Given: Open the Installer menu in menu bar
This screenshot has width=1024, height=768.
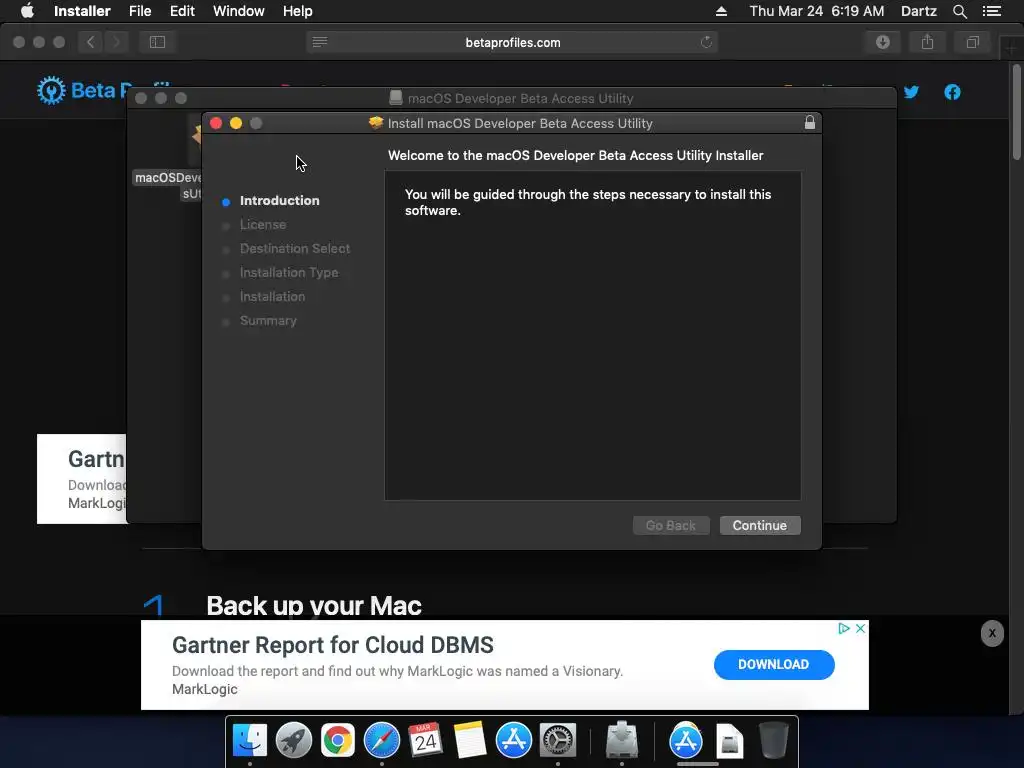Looking at the screenshot, I should pyautogui.click(x=82, y=11).
